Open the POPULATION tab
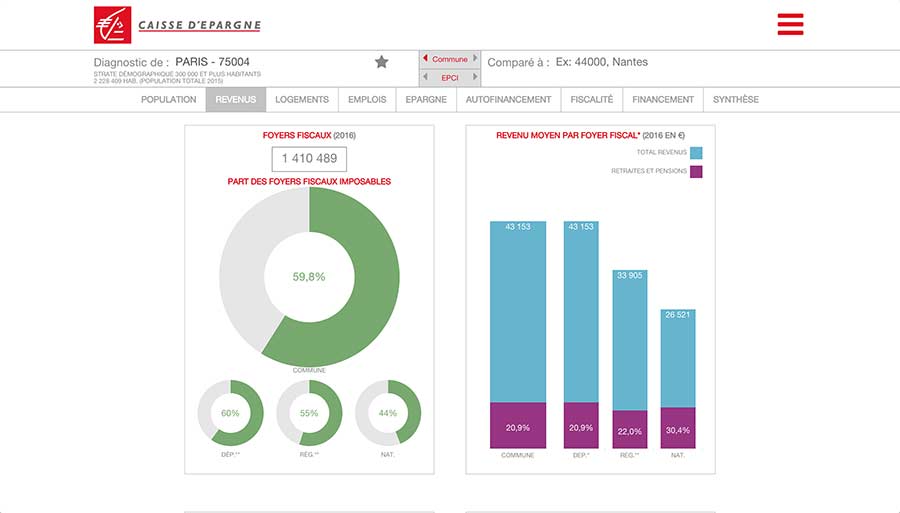 tap(169, 99)
